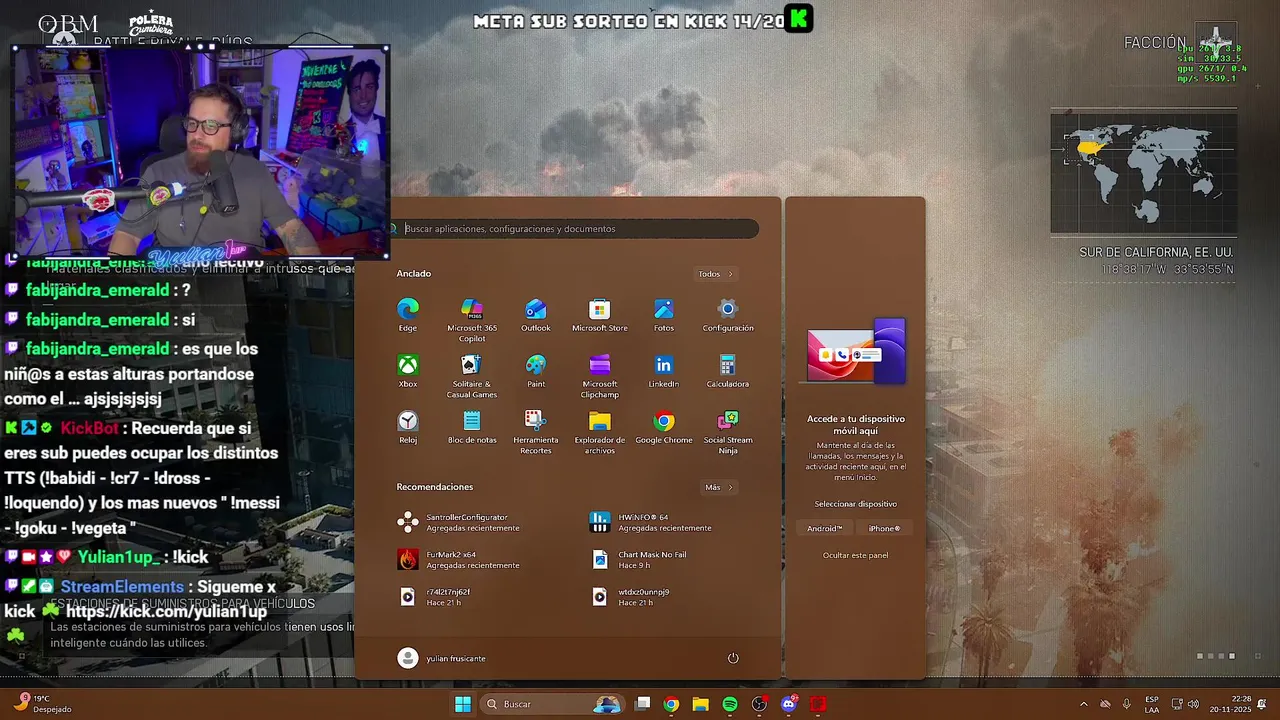Open Spotify from the taskbar
Screen dimensions: 1280x720
pyautogui.click(x=730, y=704)
